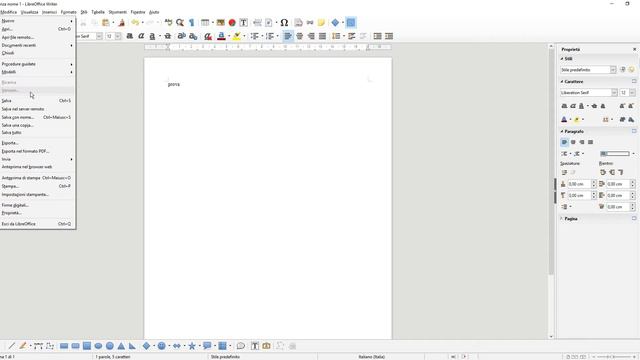Click the Omega special character icon
The image size is (640, 360).
(x=284, y=23)
